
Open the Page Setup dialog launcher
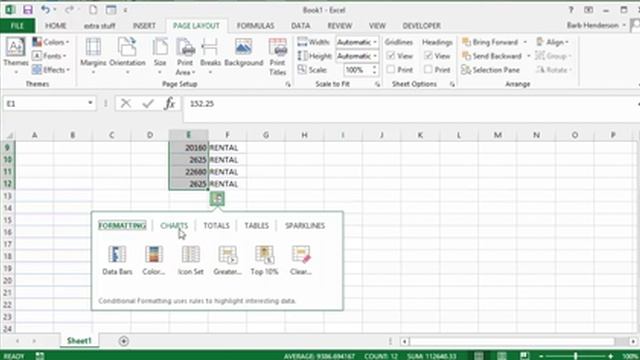pyautogui.click(x=288, y=84)
